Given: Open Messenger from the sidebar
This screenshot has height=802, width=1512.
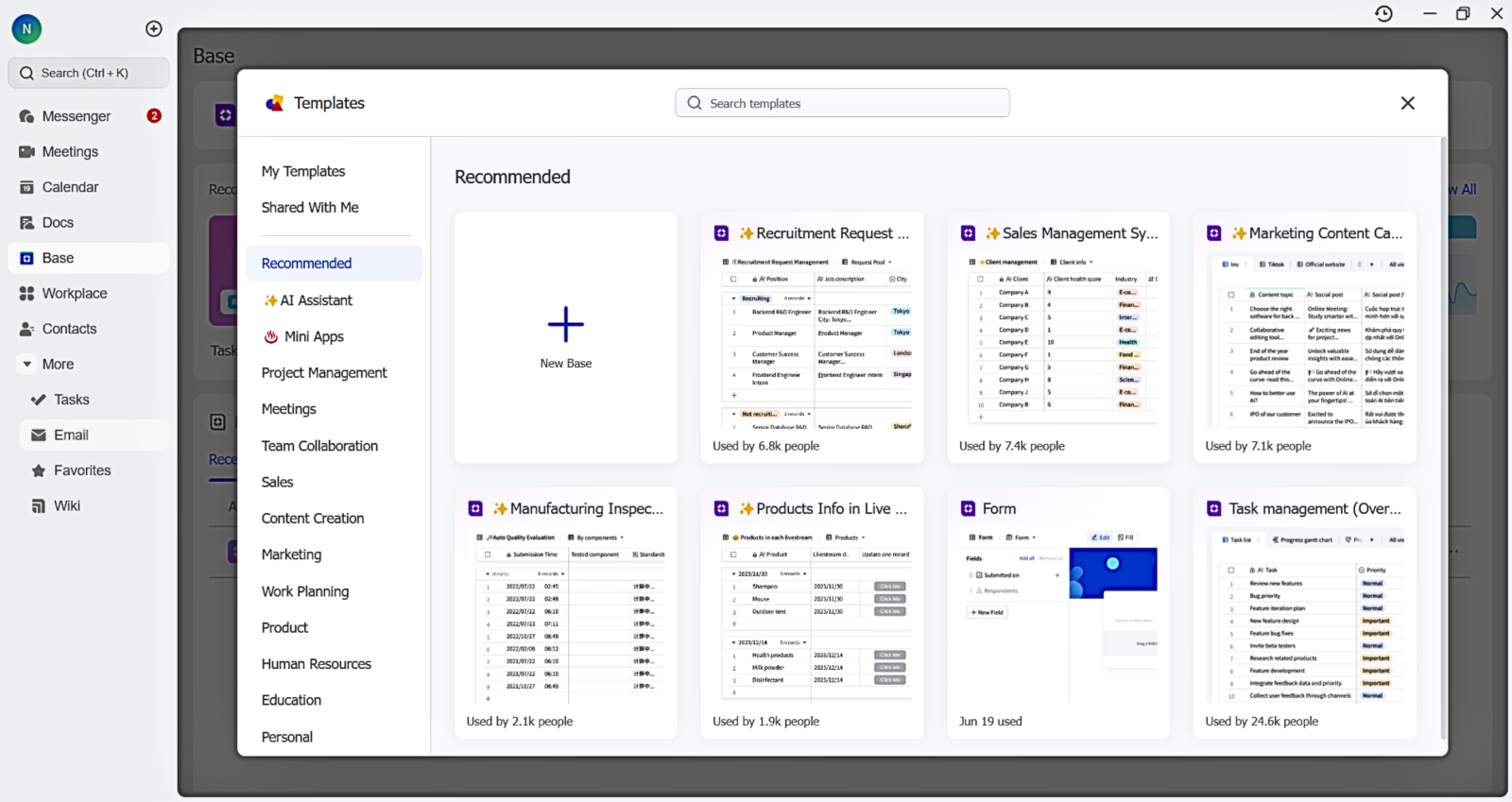Looking at the screenshot, I should tap(76, 116).
